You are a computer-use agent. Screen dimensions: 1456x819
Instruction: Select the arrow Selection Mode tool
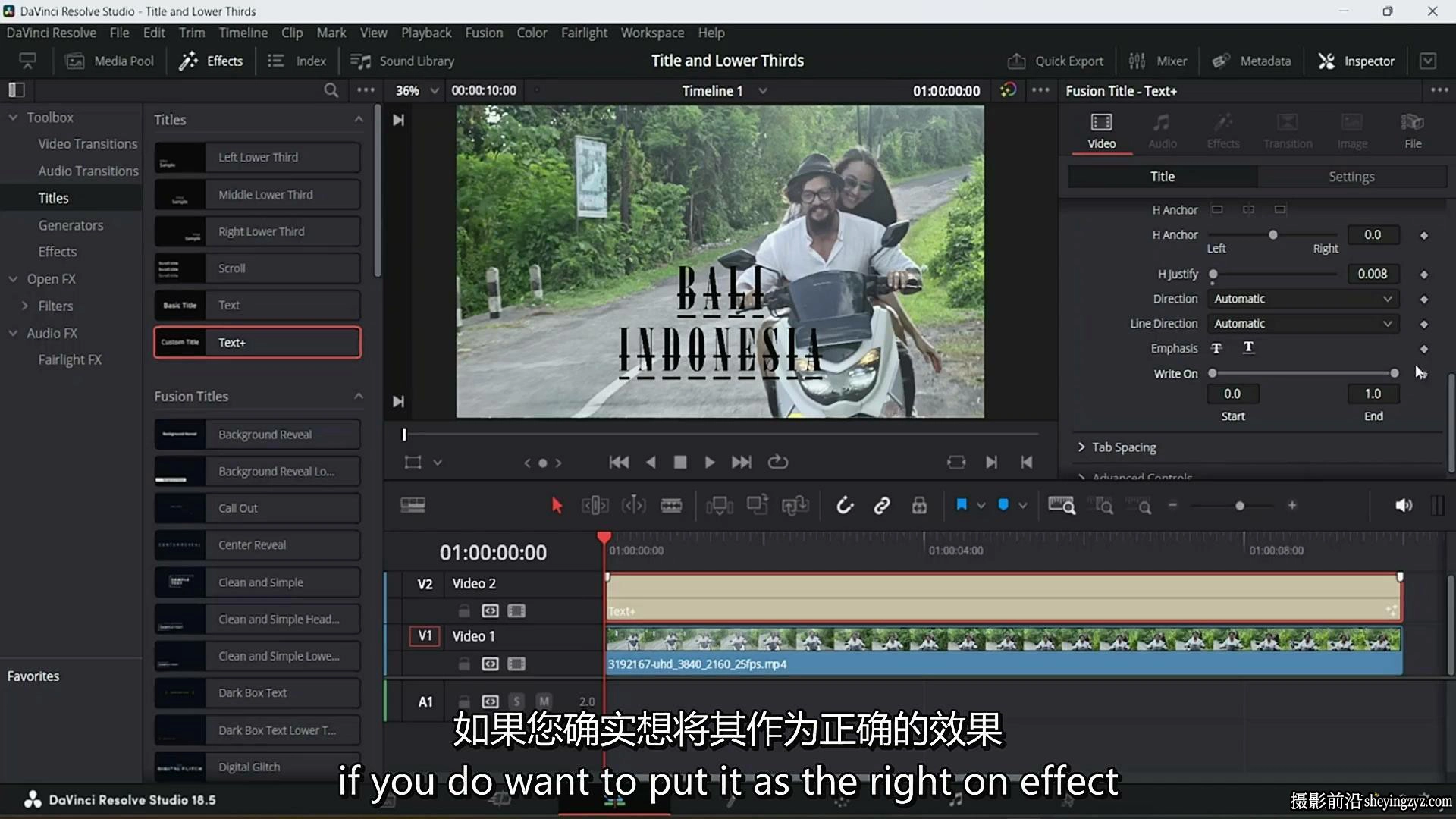coord(557,506)
